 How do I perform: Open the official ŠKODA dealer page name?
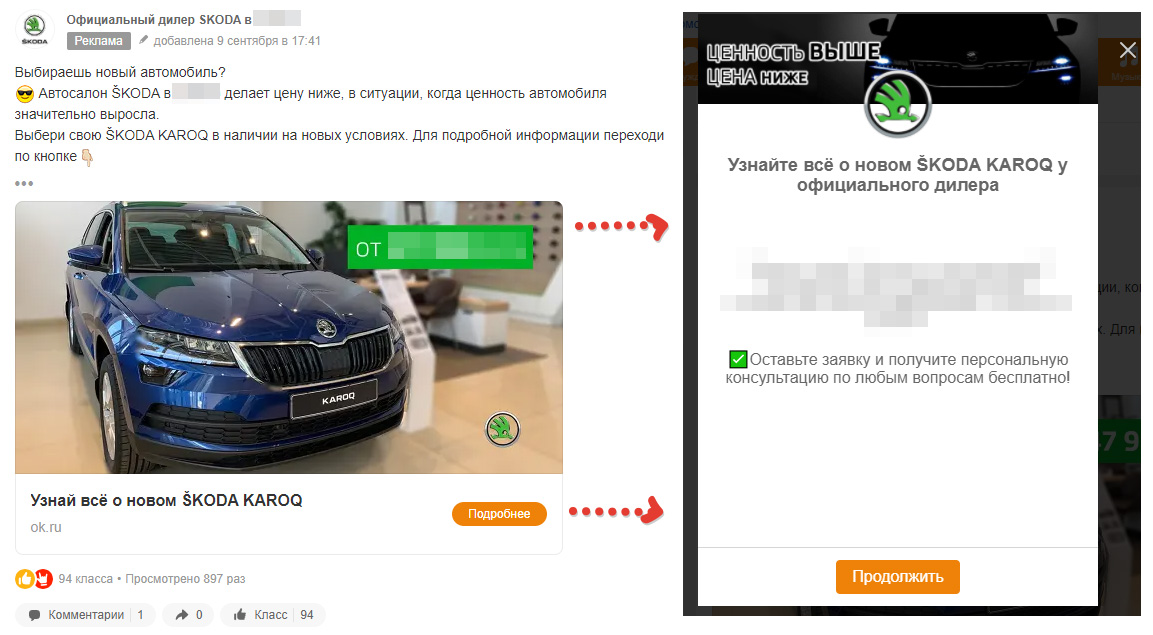(159, 19)
